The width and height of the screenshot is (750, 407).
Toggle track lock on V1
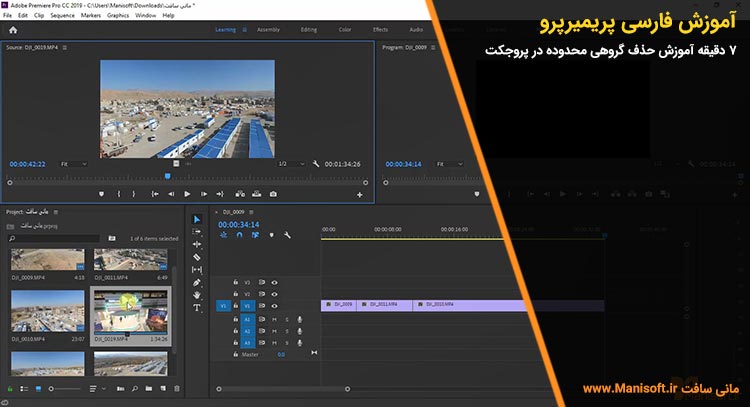point(236,306)
